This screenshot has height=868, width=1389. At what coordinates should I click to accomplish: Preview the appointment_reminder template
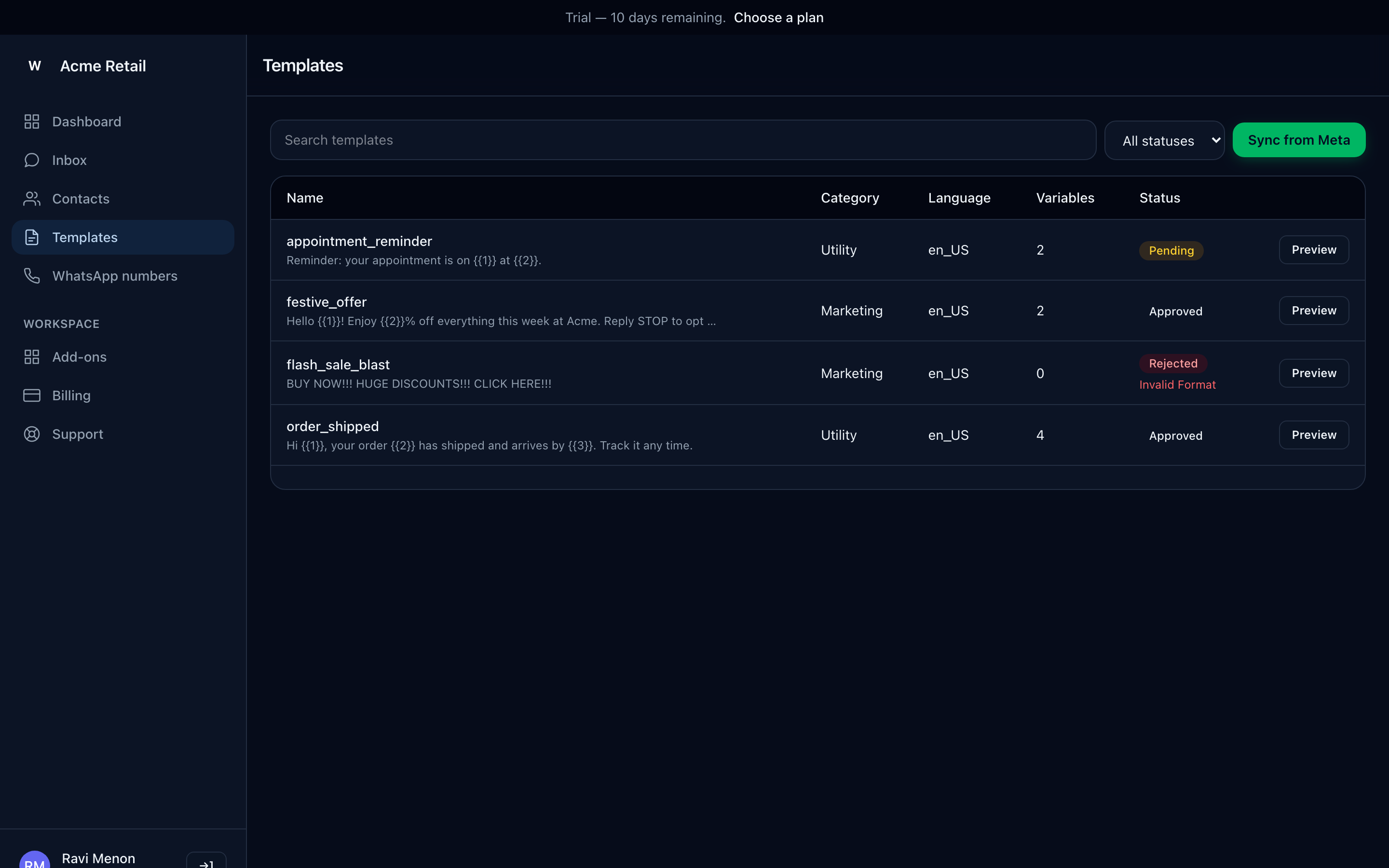(x=1314, y=250)
